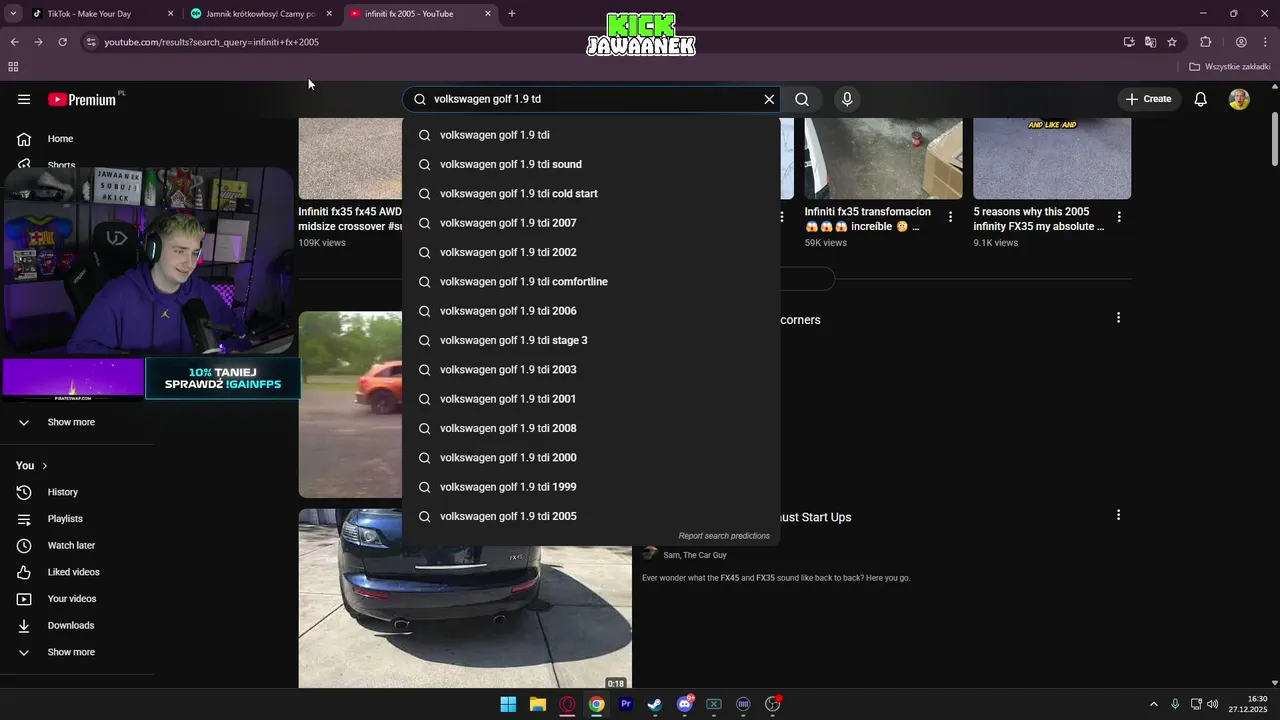1280x720 pixels.
Task: Switch to the Jamnik krótkowłosy tab
Action: (260, 14)
